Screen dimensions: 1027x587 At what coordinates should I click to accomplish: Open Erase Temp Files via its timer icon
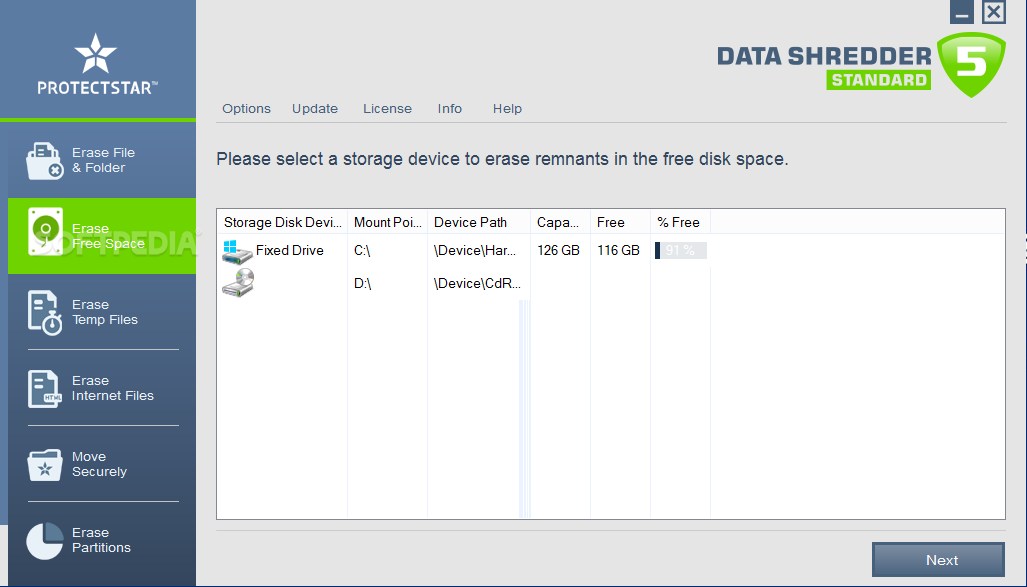[45, 312]
